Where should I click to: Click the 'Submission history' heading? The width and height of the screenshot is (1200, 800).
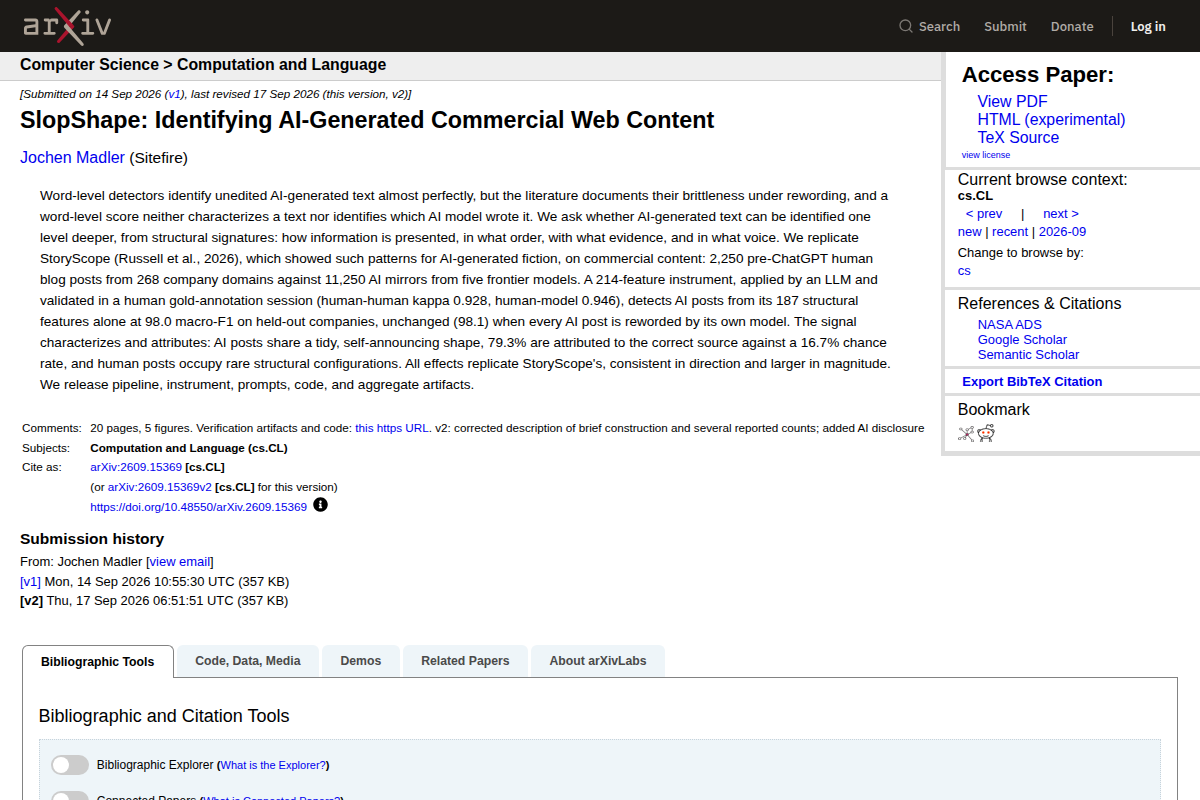(92, 539)
